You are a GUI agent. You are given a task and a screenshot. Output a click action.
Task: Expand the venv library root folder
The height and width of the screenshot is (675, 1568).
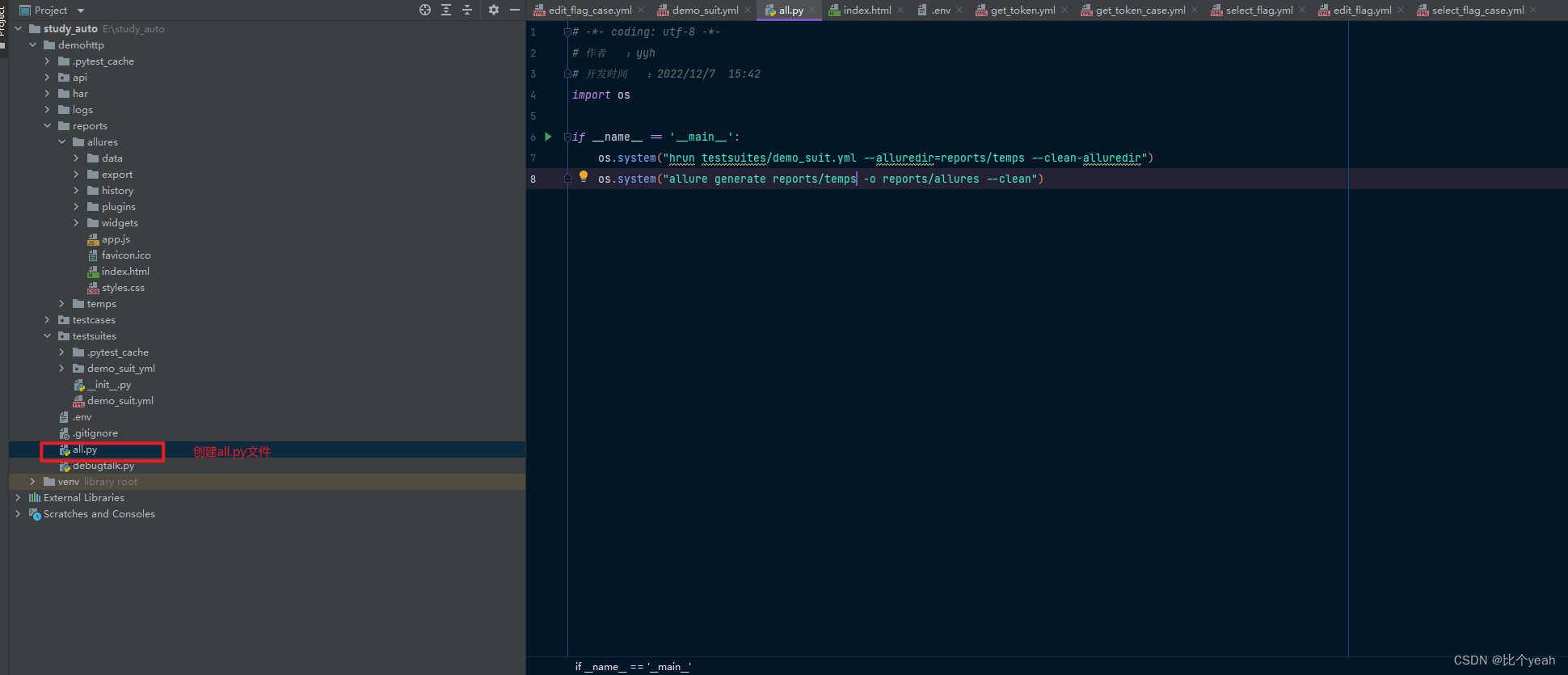coord(33,481)
